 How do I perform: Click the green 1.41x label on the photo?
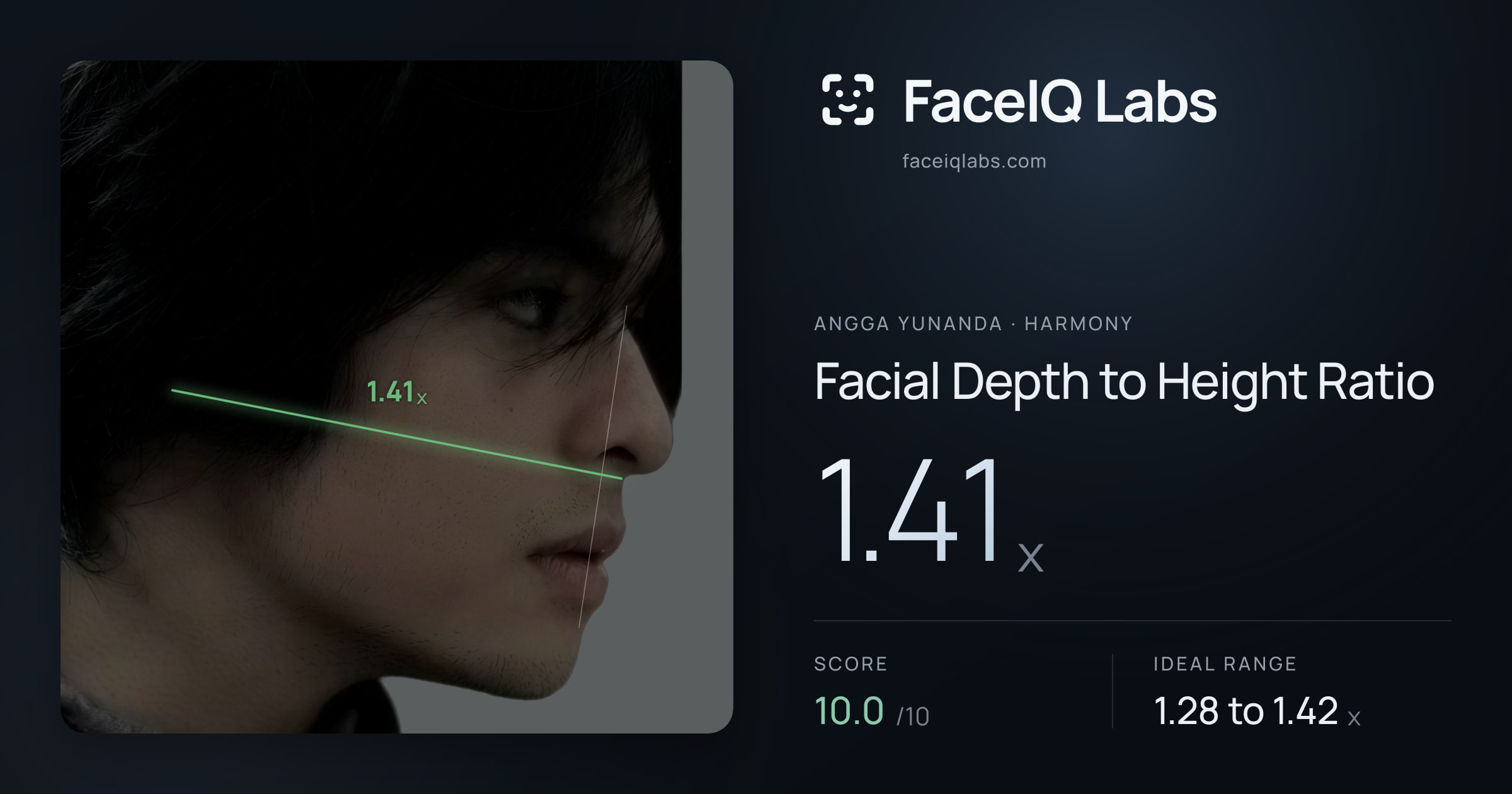pyautogui.click(x=397, y=392)
